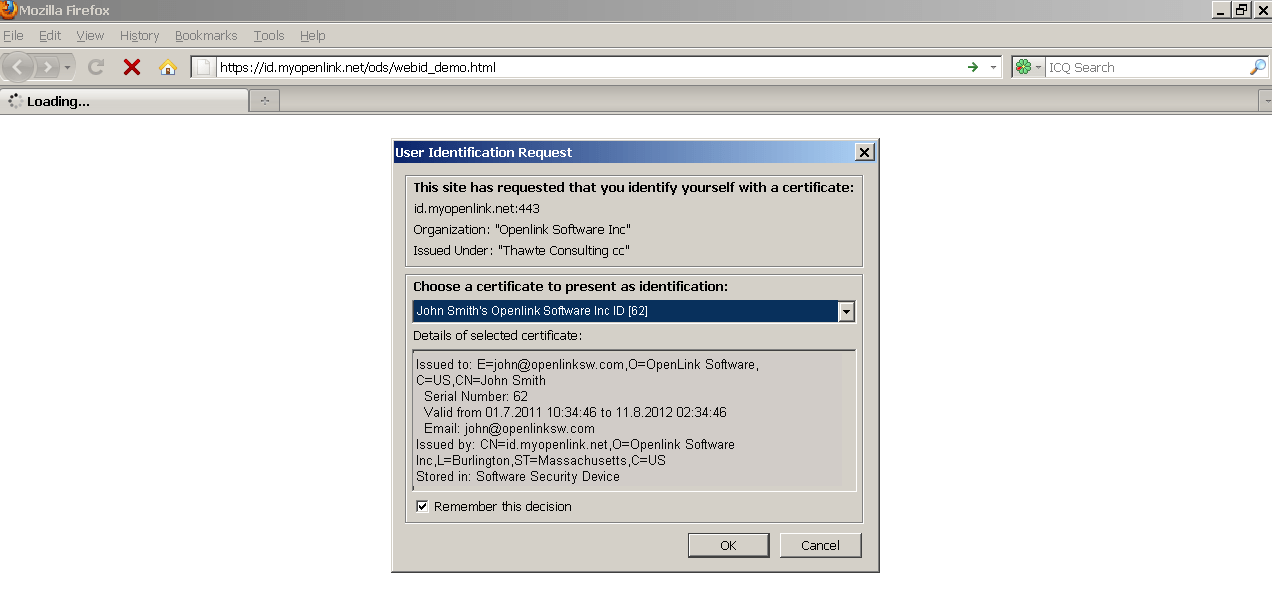1272x593 pixels.
Task: Click the search magnifier icon
Action: point(1258,67)
